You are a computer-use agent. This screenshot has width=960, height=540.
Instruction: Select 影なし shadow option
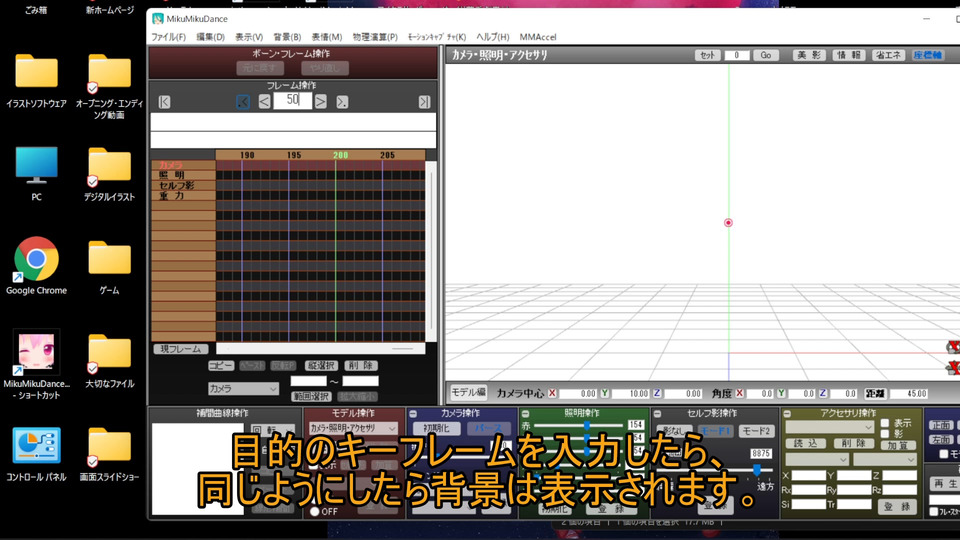point(677,431)
